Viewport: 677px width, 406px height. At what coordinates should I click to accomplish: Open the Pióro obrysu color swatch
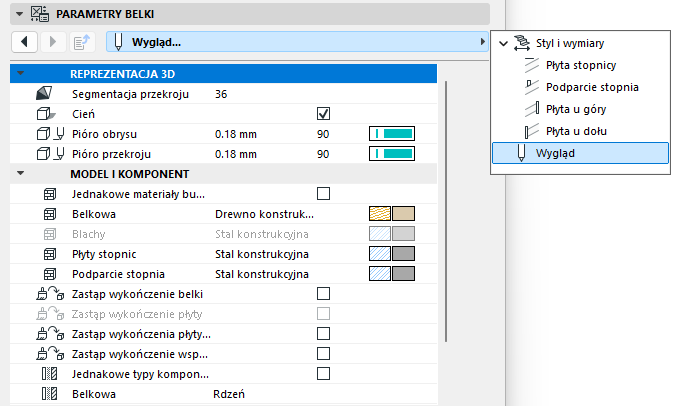pos(392,133)
